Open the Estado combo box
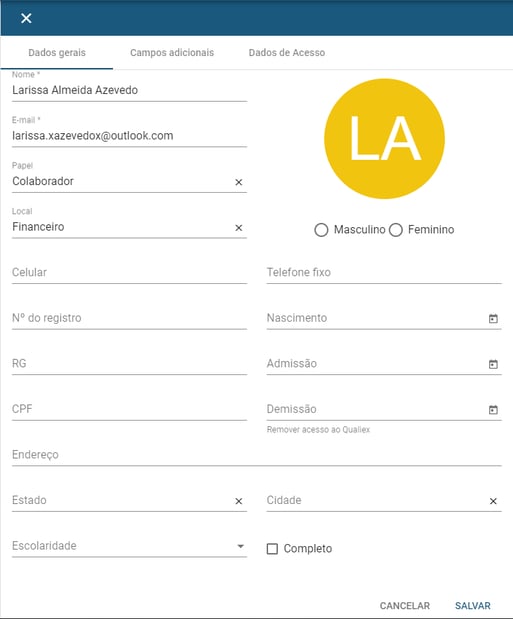The height and width of the screenshot is (619, 513). click(122, 501)
